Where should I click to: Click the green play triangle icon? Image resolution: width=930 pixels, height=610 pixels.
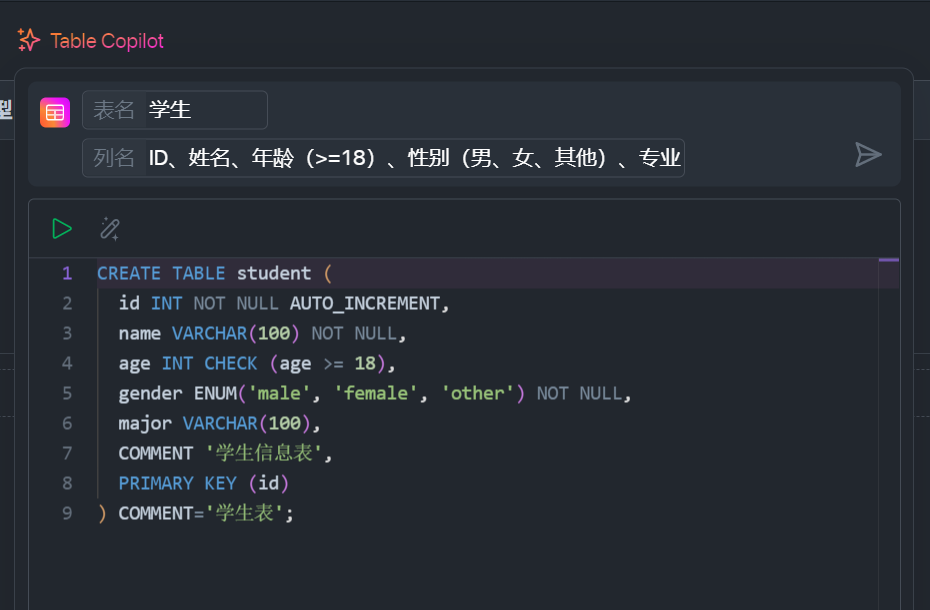pos(61,228)
